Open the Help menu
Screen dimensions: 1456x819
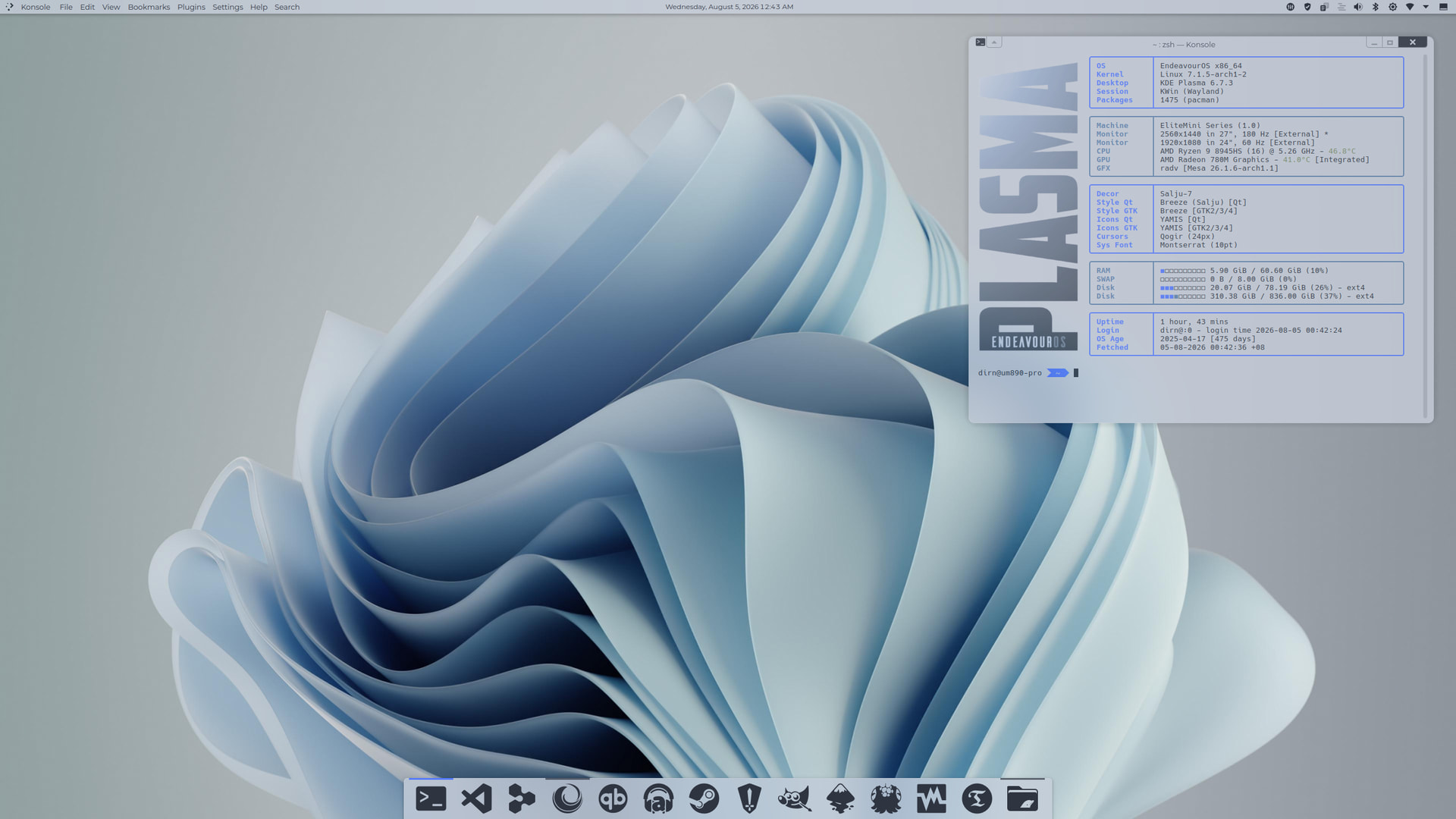259,7
